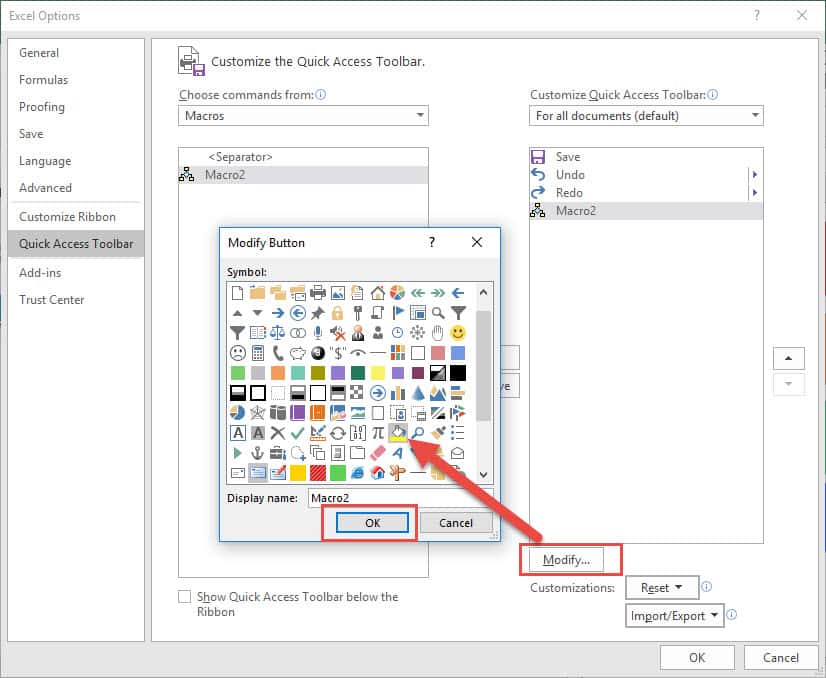Open the Import/Export dropdown
Screen dimensions: 826x678
(674, 615)
